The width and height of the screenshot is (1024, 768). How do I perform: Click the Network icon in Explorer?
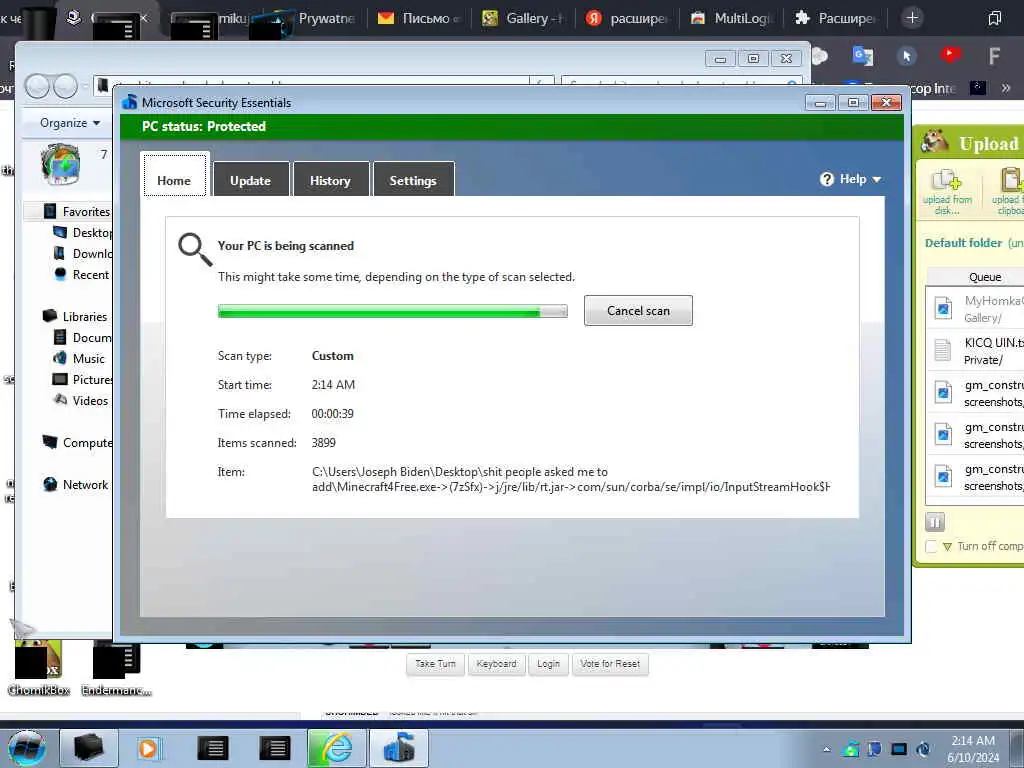pyautogui.click(x=50, y=484)
